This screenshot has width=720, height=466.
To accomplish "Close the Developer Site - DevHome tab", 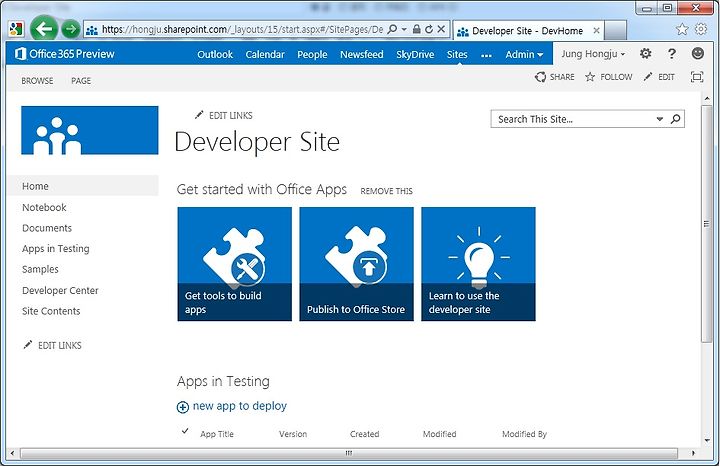I will pyautogui.click(x=596, y=31).
